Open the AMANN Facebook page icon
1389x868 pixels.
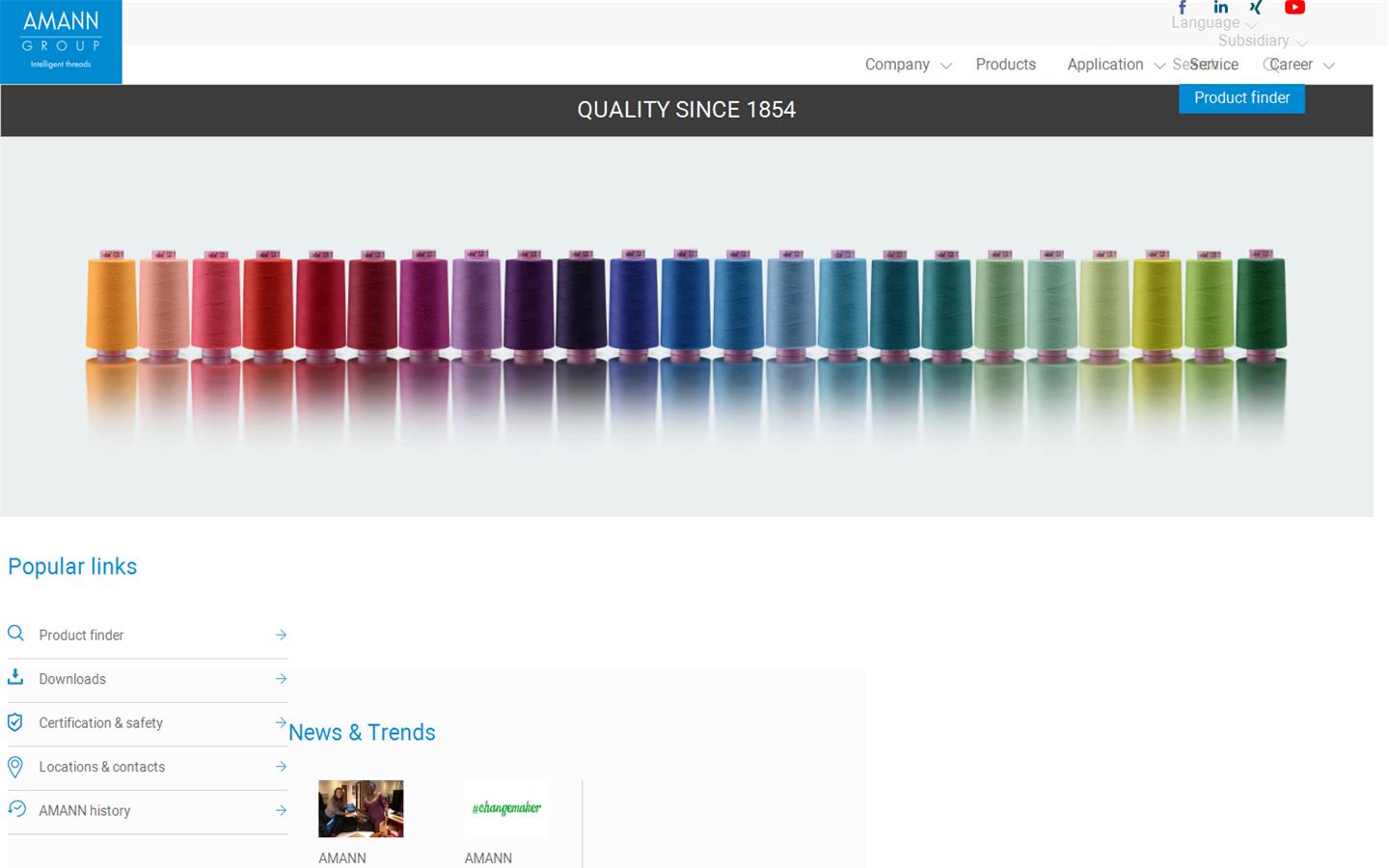(x=1183, y=8)
